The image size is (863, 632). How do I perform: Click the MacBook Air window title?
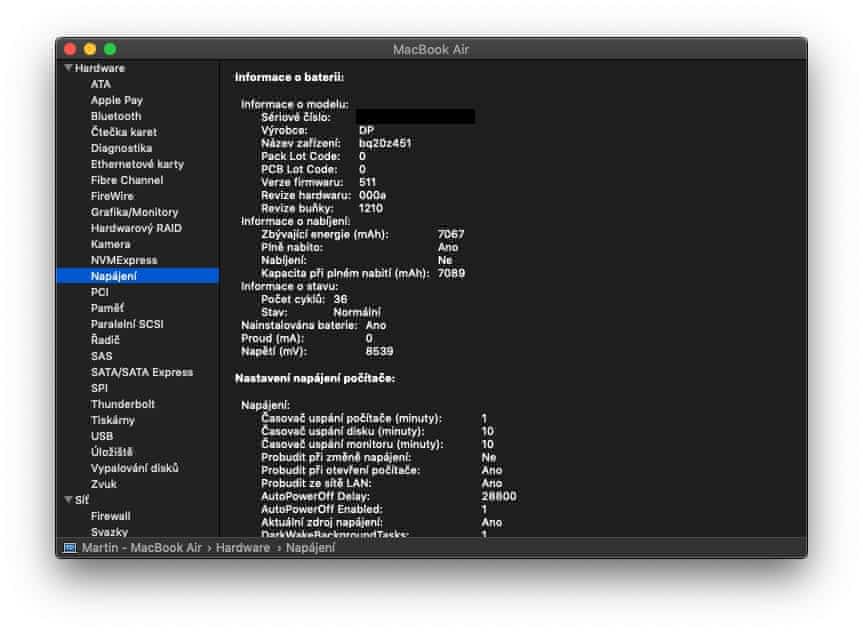pyautogui.click(x=431, y=50)
